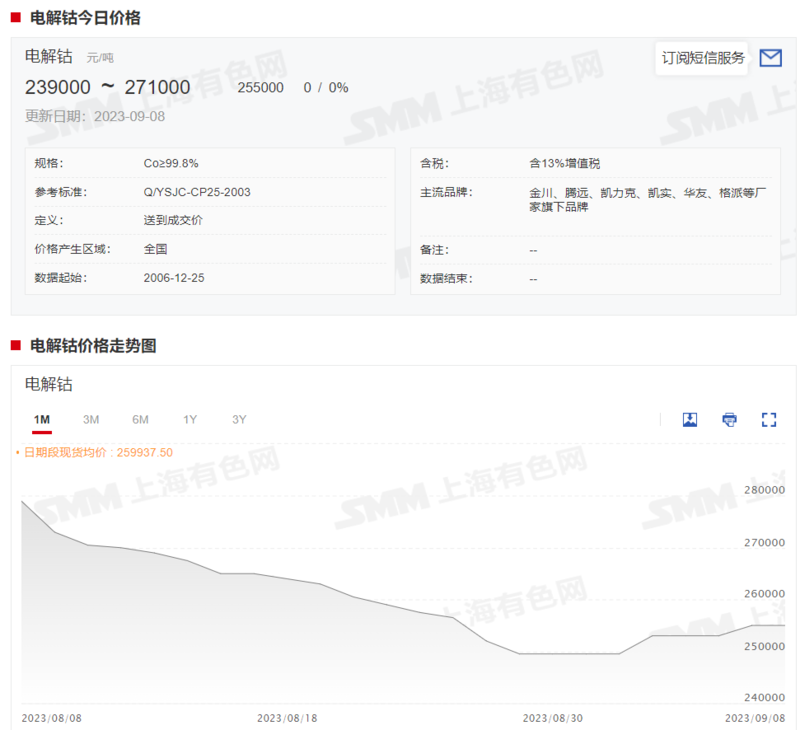The height and width of the screenshot is (730, 800).
Task: Click the 参考标准 value Q/YSJC-CP25-2003
Action: click(197, 191)
